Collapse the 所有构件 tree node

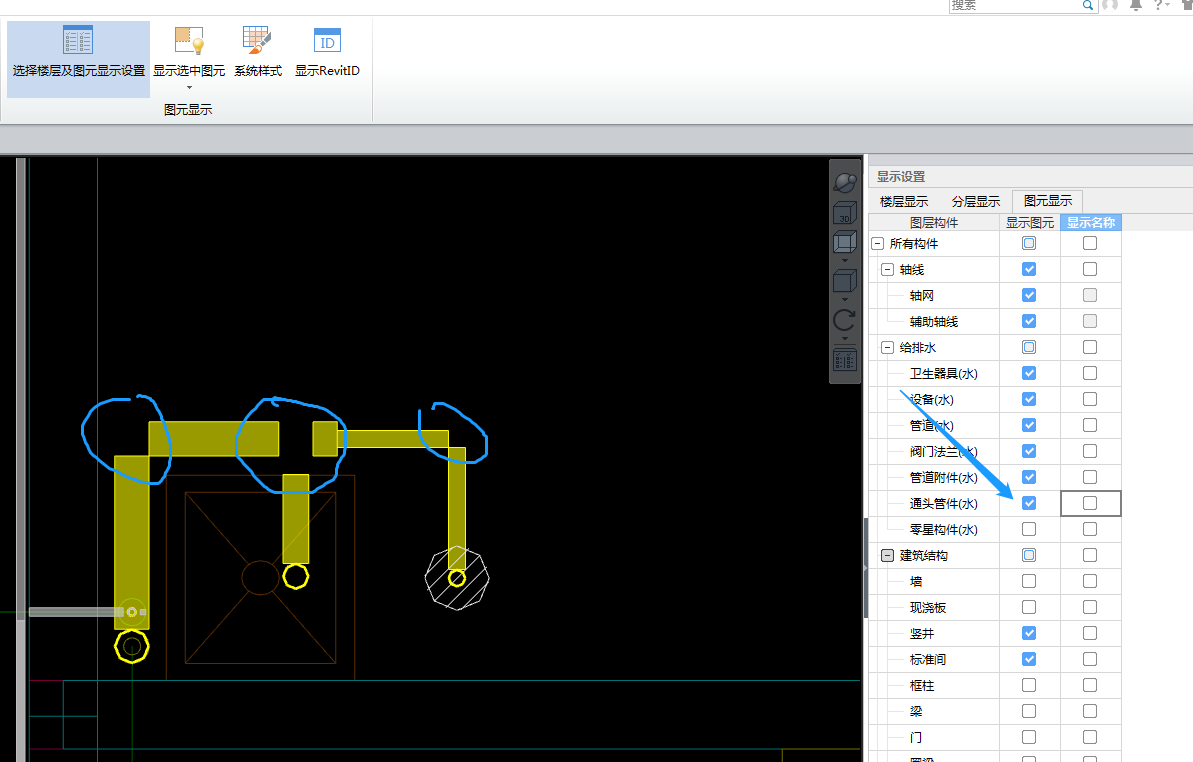point(877,243)
